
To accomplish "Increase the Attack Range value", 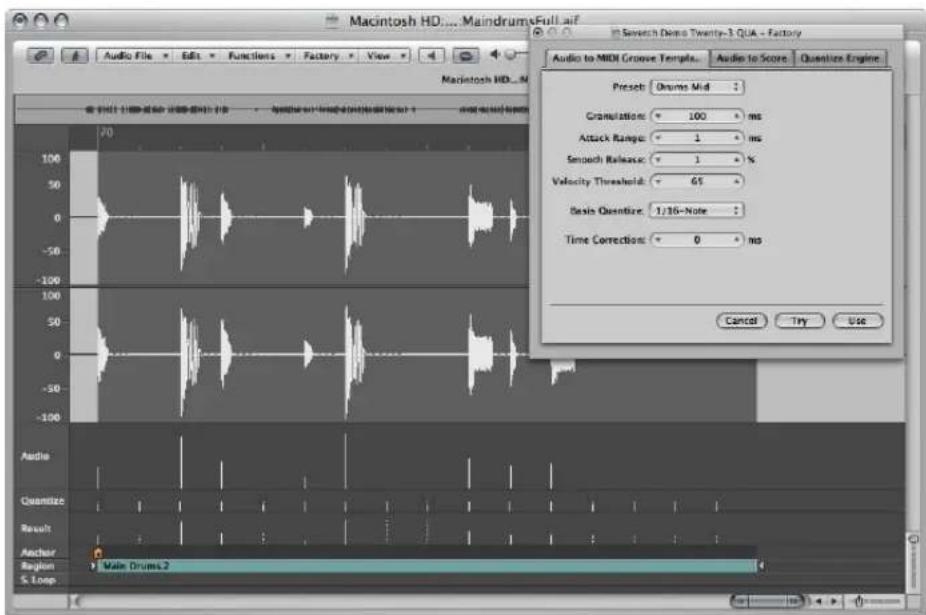I will click(736, 138).
